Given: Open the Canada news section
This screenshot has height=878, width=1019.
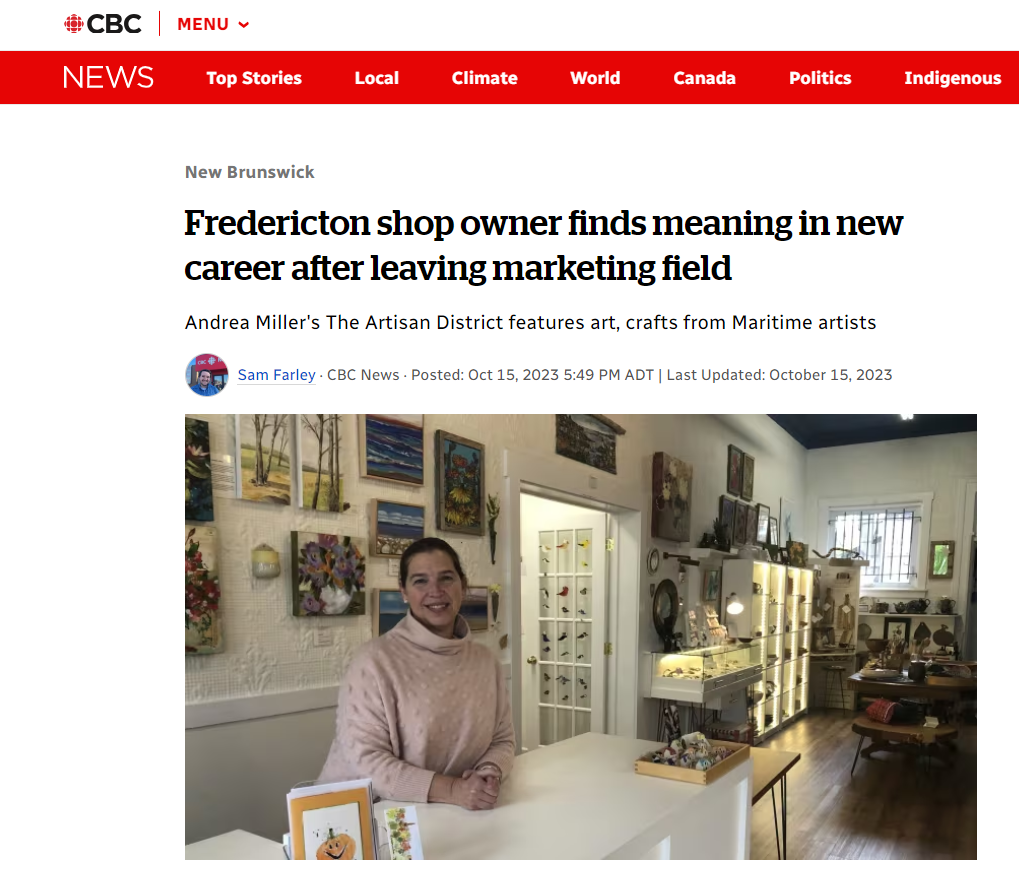Looking at the screenshot, I should pos(704,78).
